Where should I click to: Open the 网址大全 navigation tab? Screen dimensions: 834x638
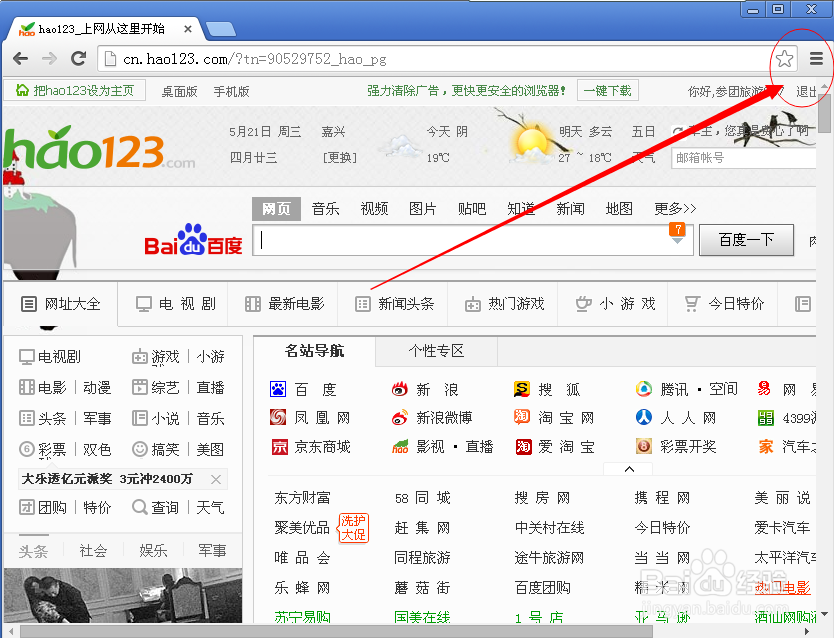click(x=61, y=304)
